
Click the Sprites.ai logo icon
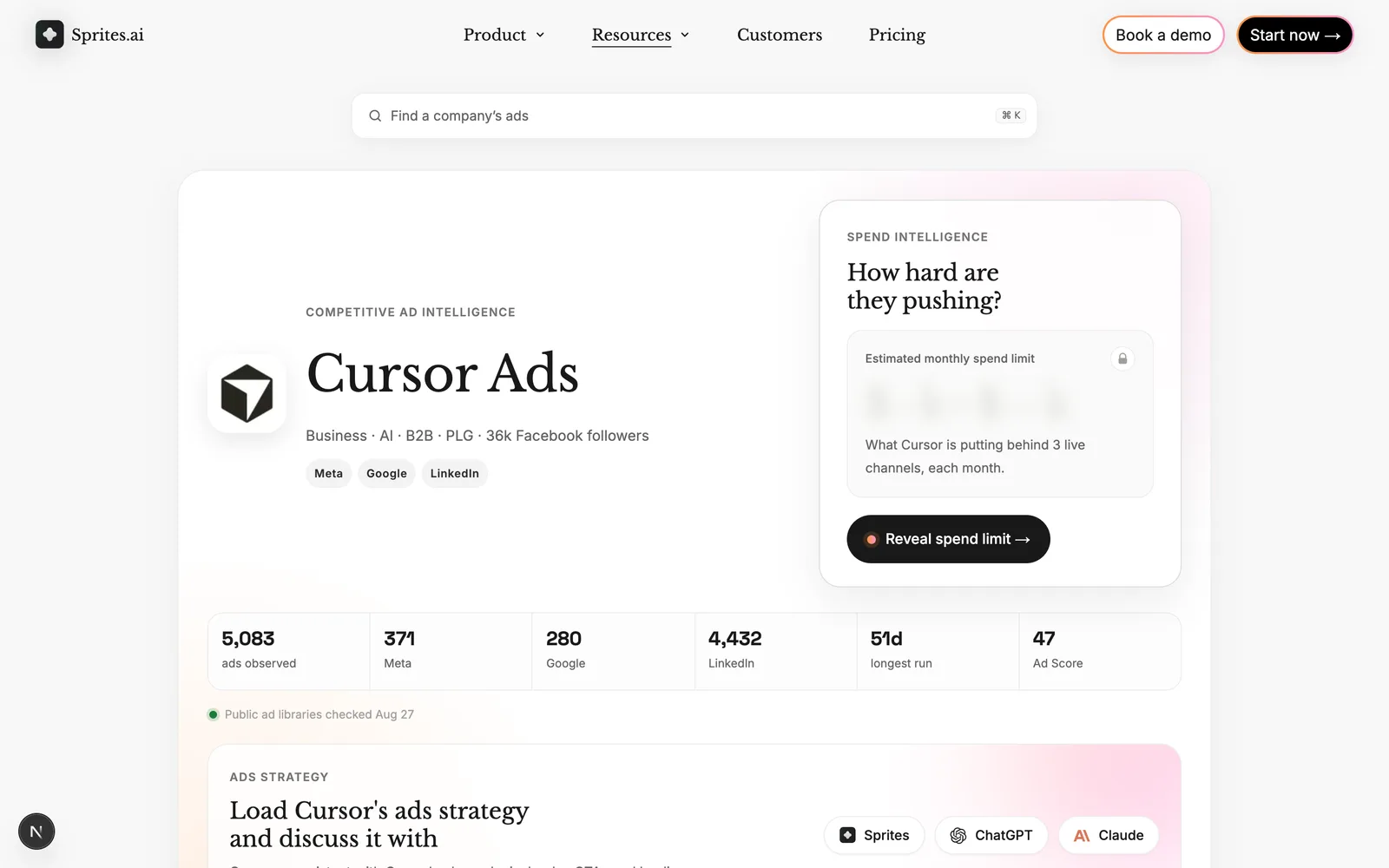(x=49, y=35)
